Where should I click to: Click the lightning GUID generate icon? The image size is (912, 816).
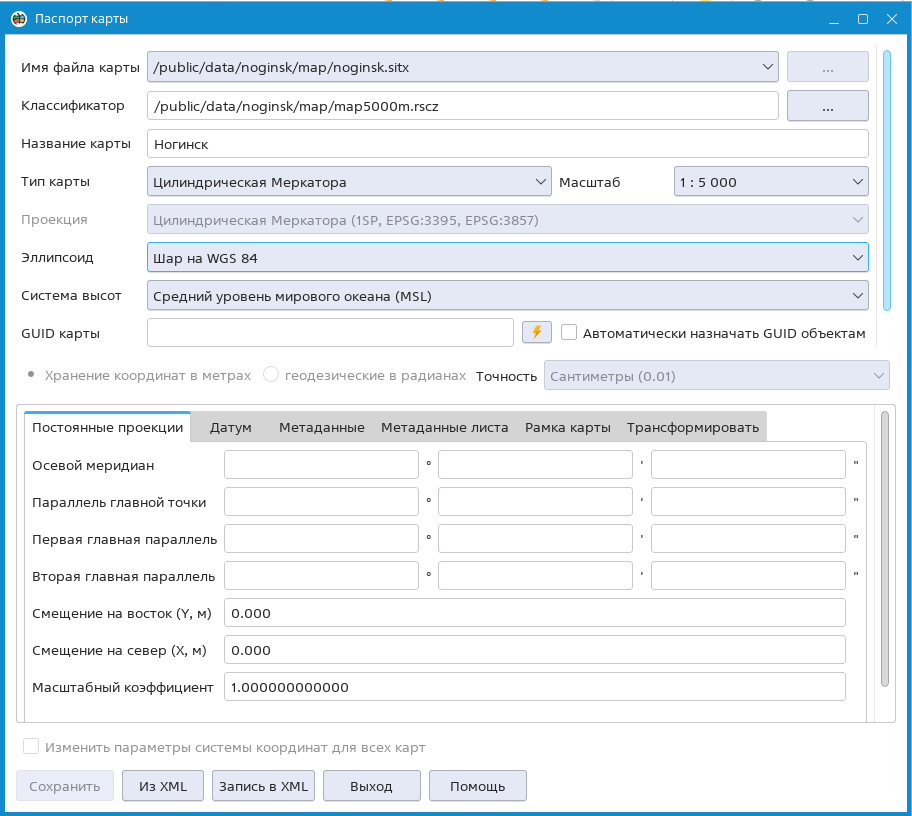coord(537,333)
